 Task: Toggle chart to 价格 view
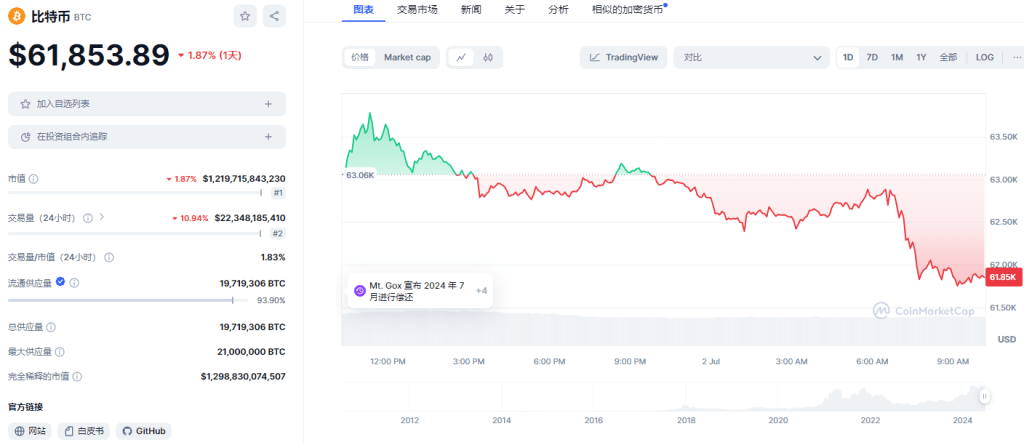[360, 57]
